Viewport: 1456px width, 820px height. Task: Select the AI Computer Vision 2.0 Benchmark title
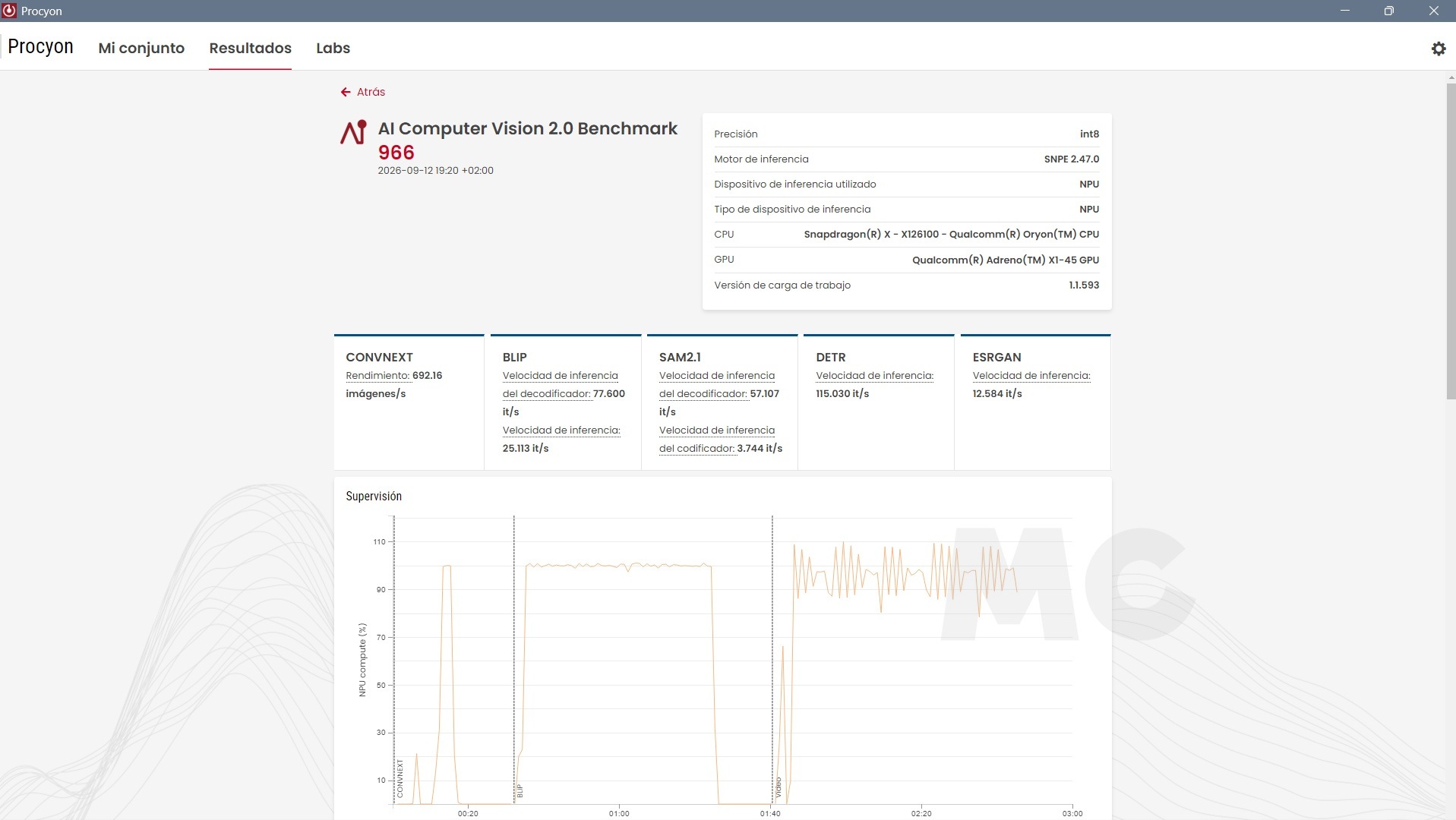tap(528, 128)
